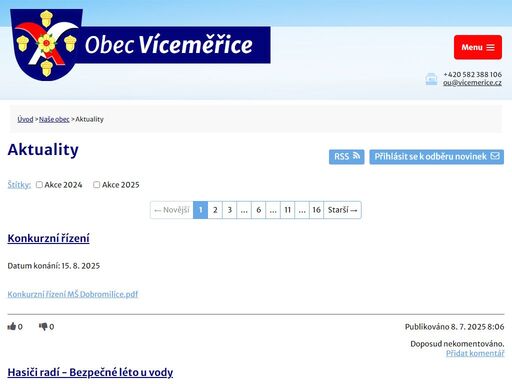The image size is (512, 384).
Task: Open Naše obec breadcrumb link
Action: pyautogui.click(x=54, y=119)
